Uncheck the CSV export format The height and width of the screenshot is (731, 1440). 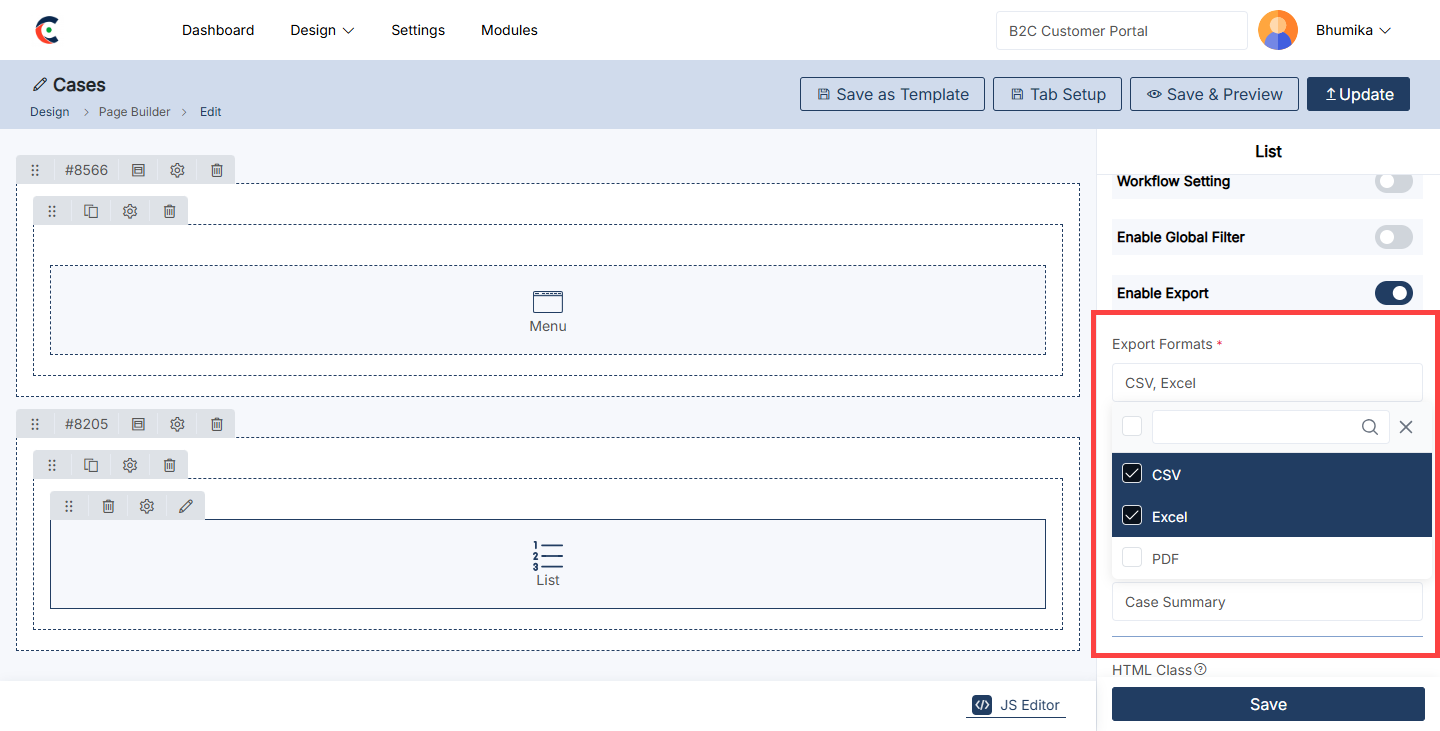(1132, 474)
